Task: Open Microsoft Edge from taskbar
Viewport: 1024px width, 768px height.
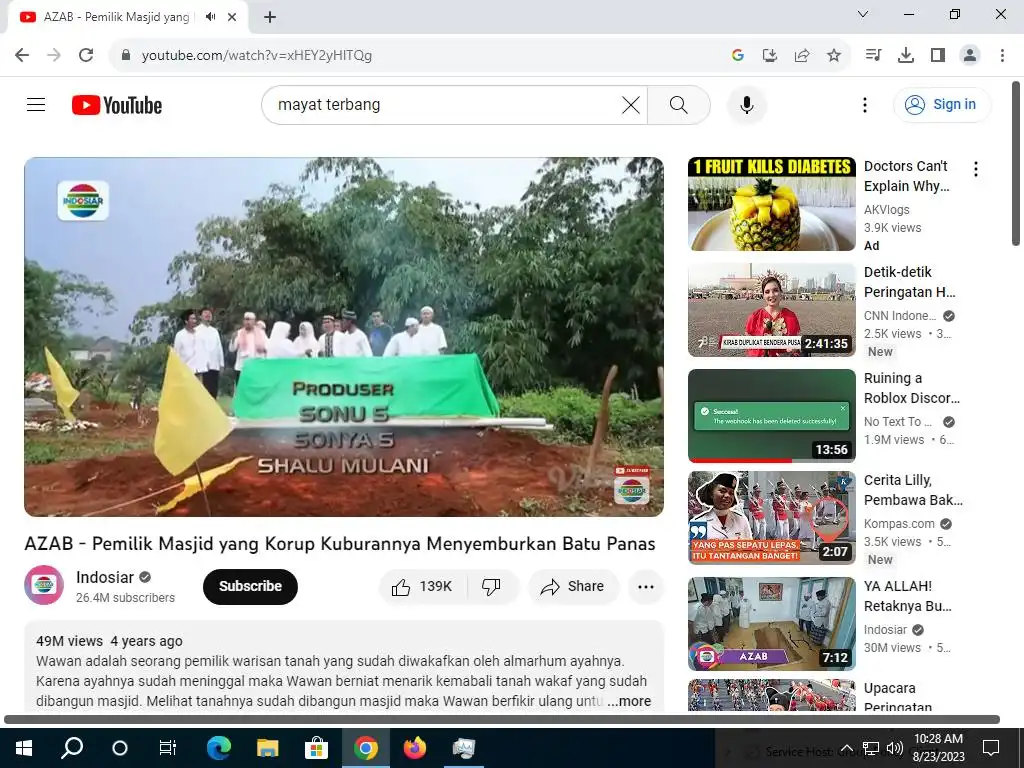Action: (219, 748)
